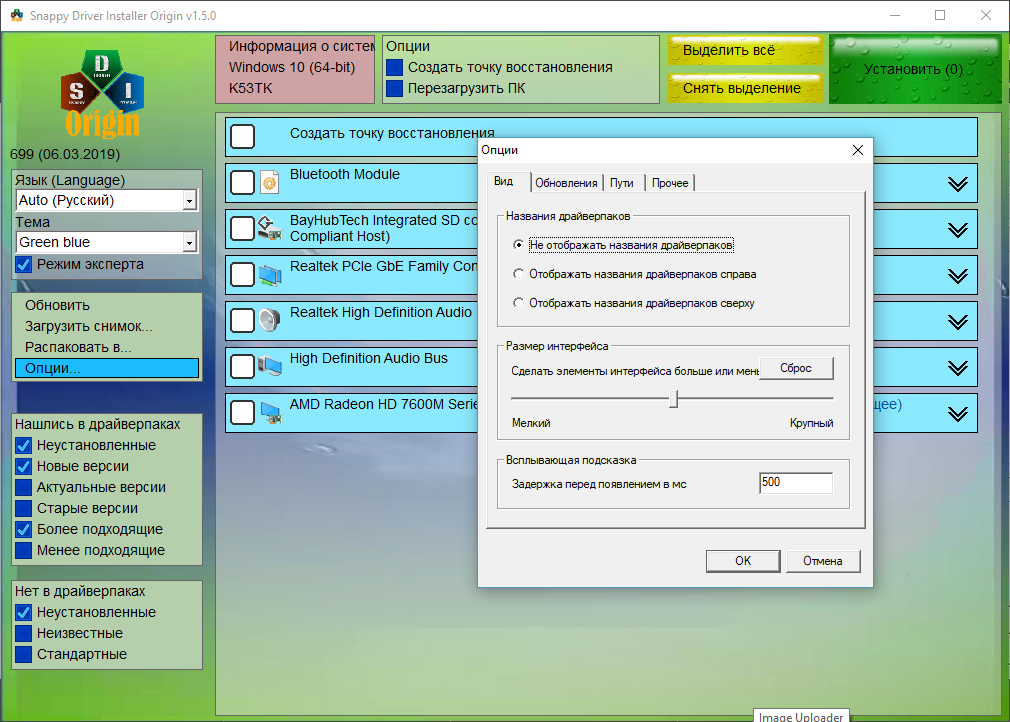Viewport: 1010px width, 722px height.
Task: Switch to the Прочее tab
Action: 670,183
